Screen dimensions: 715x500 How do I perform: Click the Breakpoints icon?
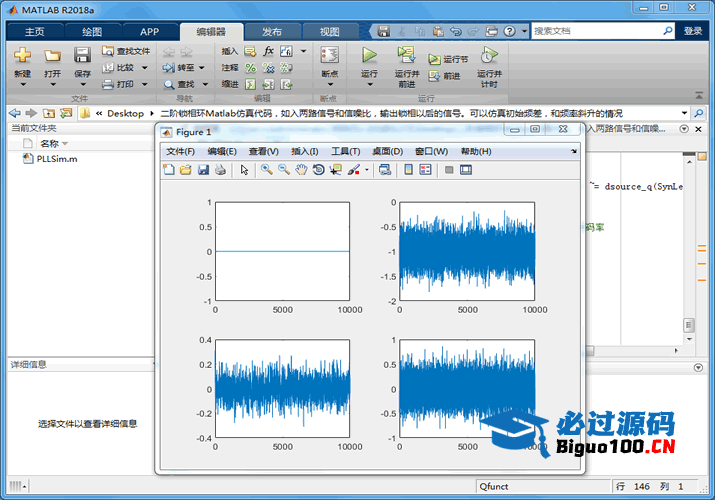tap(329, 55)
